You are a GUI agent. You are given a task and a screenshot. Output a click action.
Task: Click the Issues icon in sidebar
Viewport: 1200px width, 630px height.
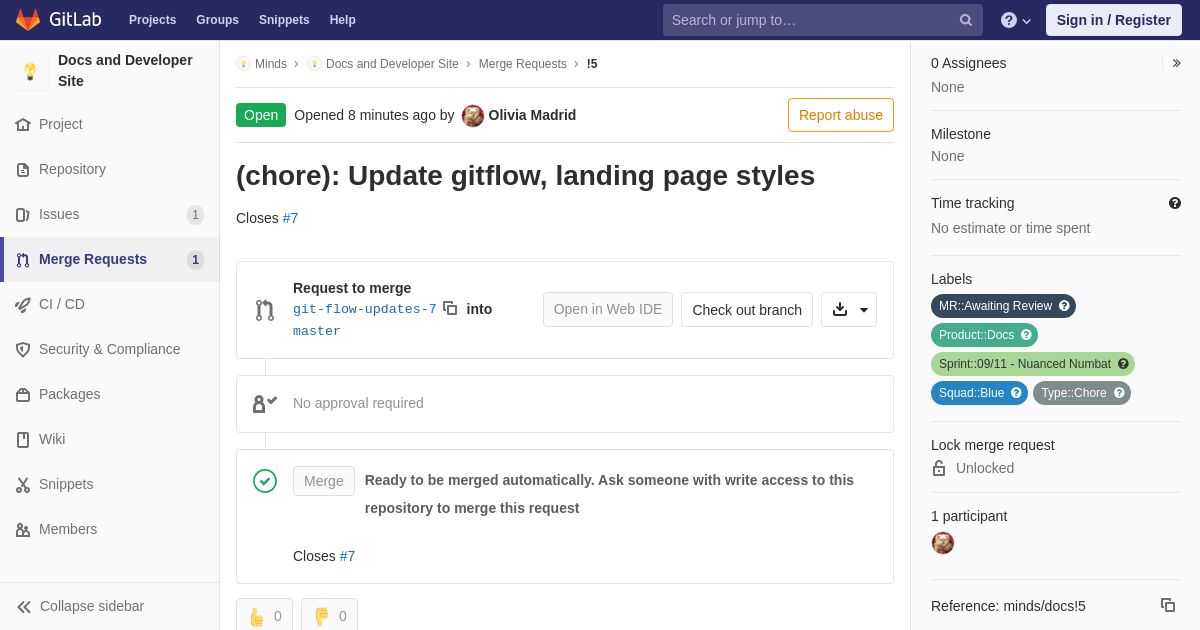click(23, 215)
